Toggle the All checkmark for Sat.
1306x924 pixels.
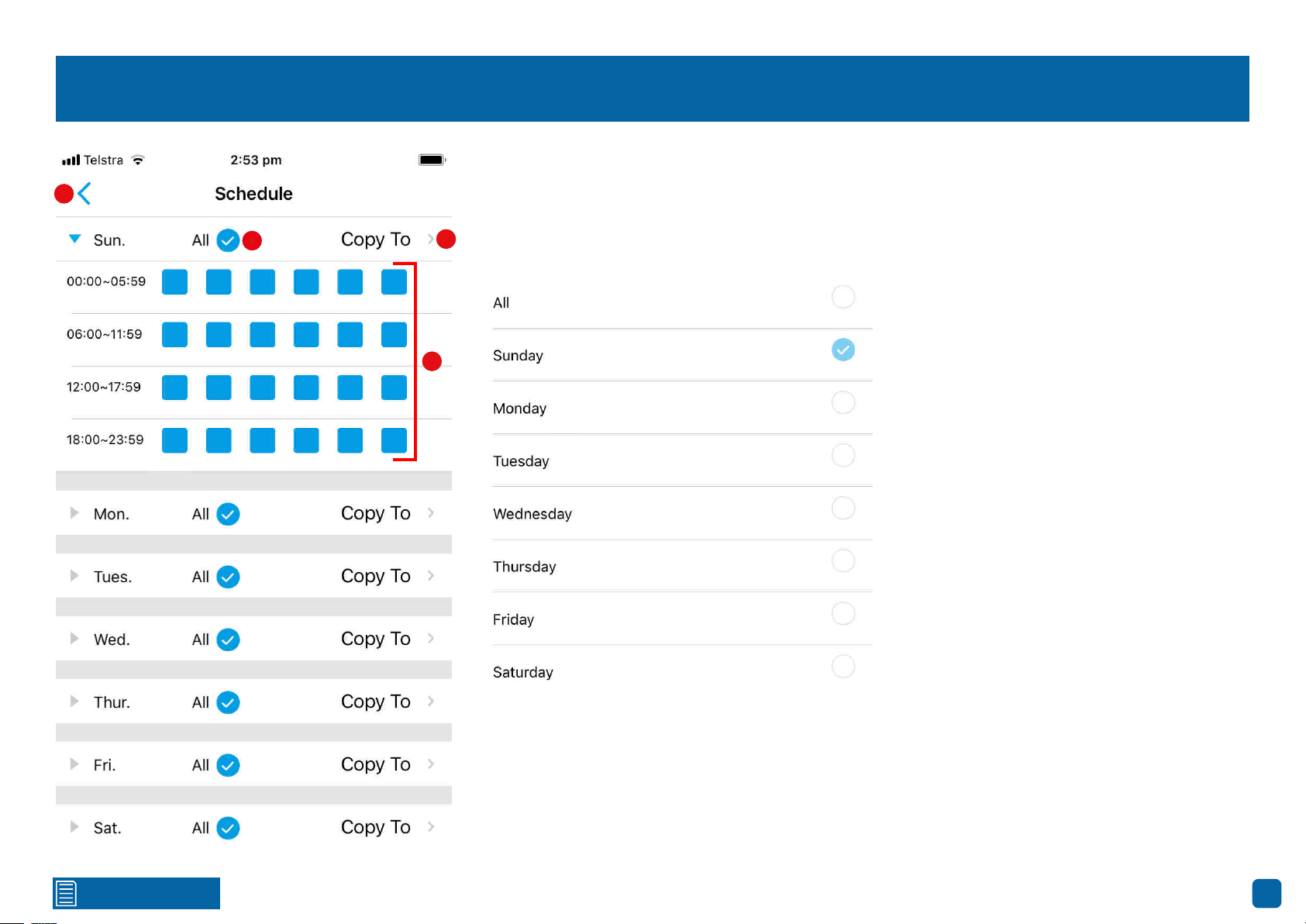click(x=228, y=828)
